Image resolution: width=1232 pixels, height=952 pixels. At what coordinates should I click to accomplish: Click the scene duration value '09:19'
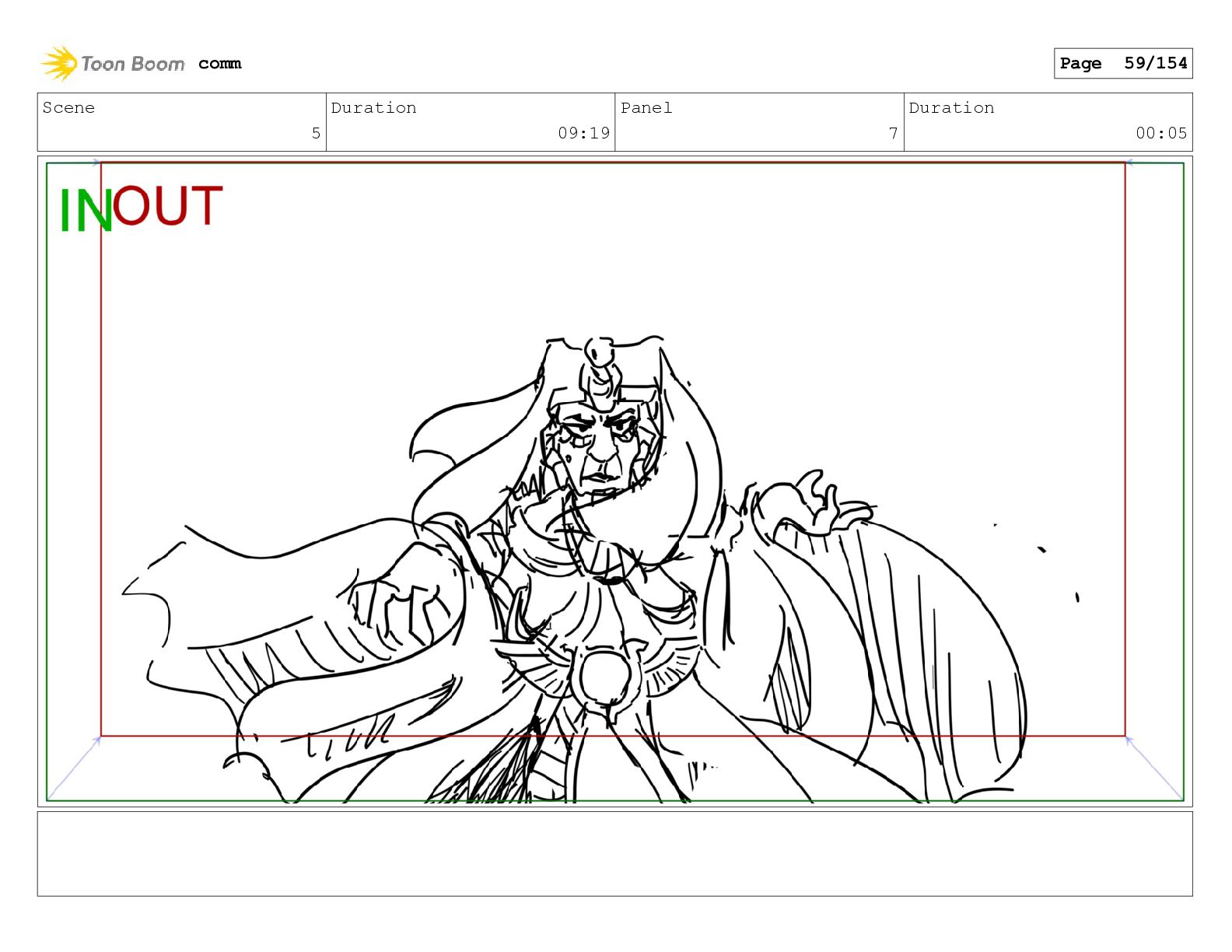(583, 133)
